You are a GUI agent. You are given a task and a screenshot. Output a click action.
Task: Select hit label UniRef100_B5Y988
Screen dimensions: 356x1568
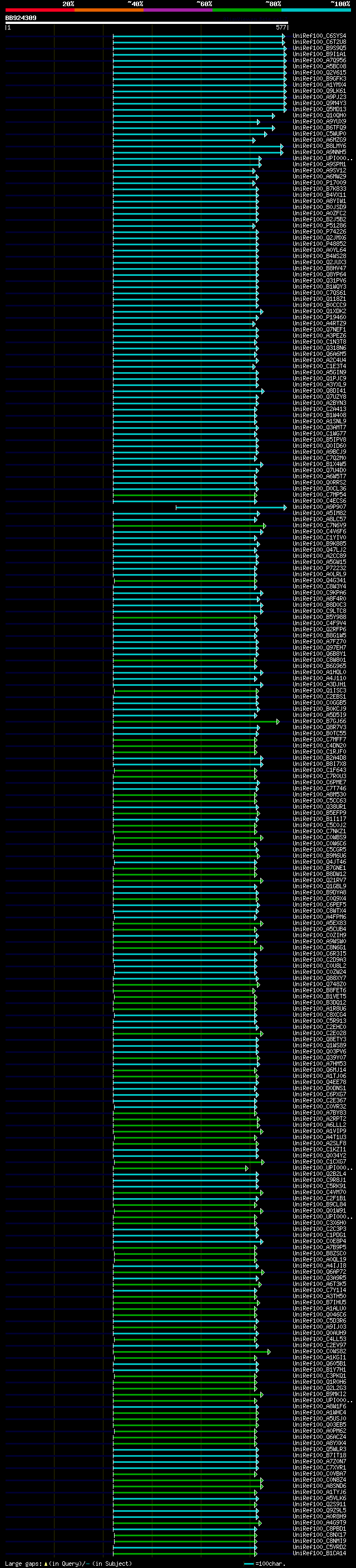pos(319,617)
